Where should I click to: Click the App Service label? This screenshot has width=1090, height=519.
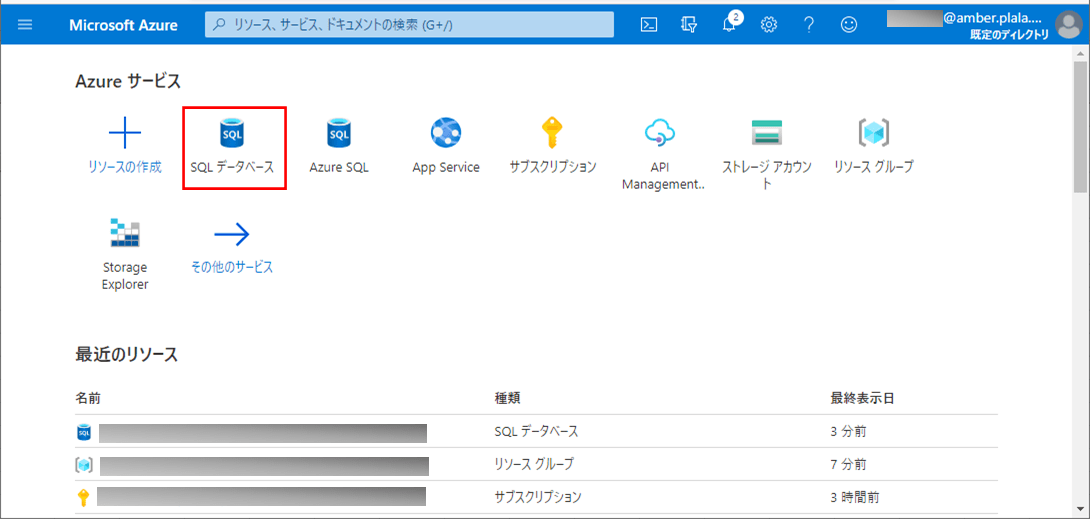pyautogui.click(x=446, y=167)
